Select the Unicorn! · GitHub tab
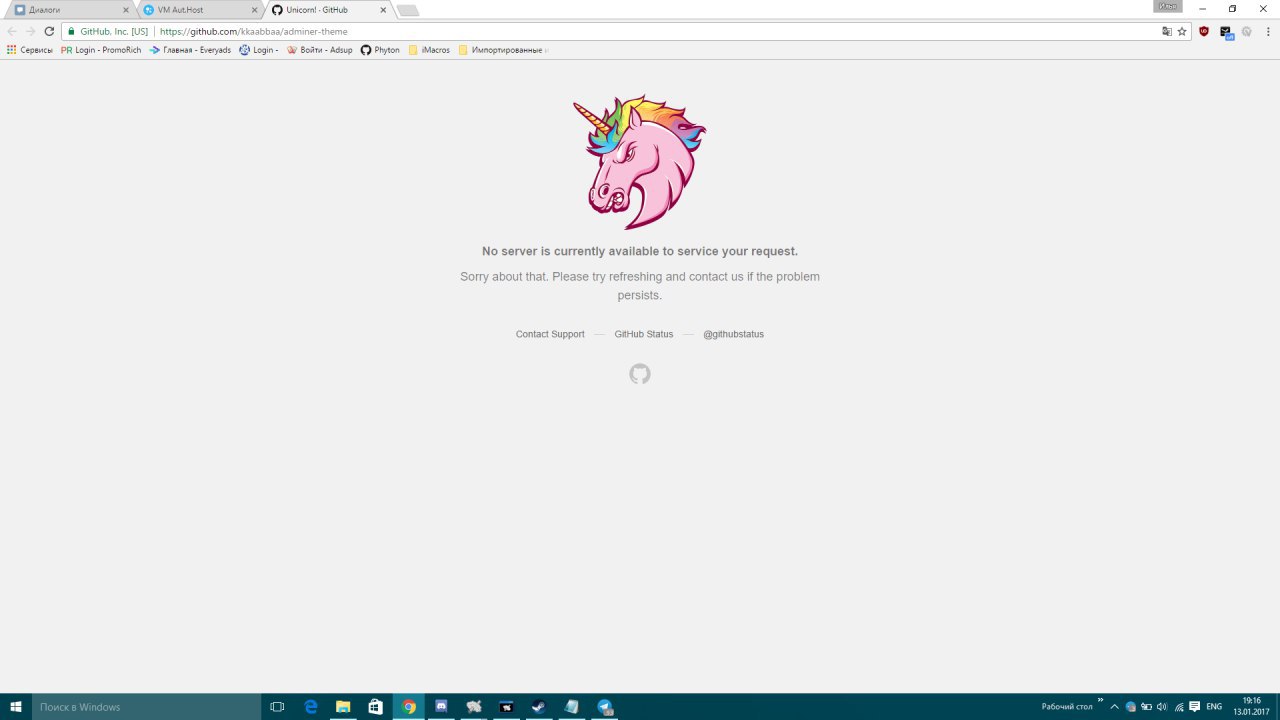The image size is (1280, 720). click(x=329, y=10)
